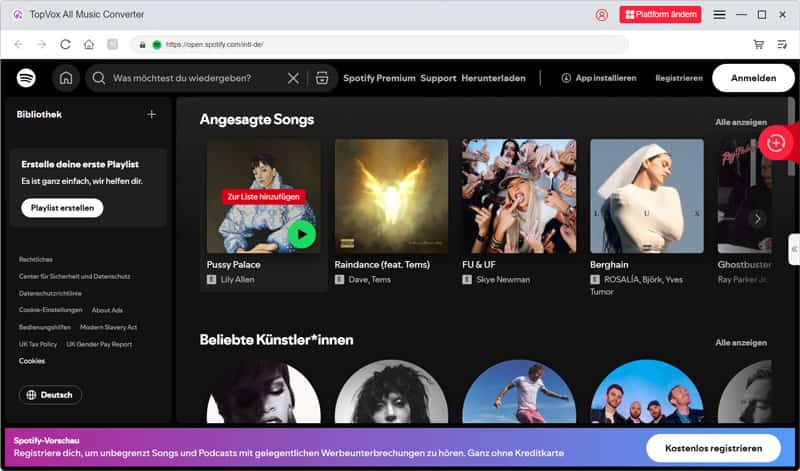Open the Spotify Premium menu item
The image size is (800, 471).
pyautogui.click(x=379, y=78)
